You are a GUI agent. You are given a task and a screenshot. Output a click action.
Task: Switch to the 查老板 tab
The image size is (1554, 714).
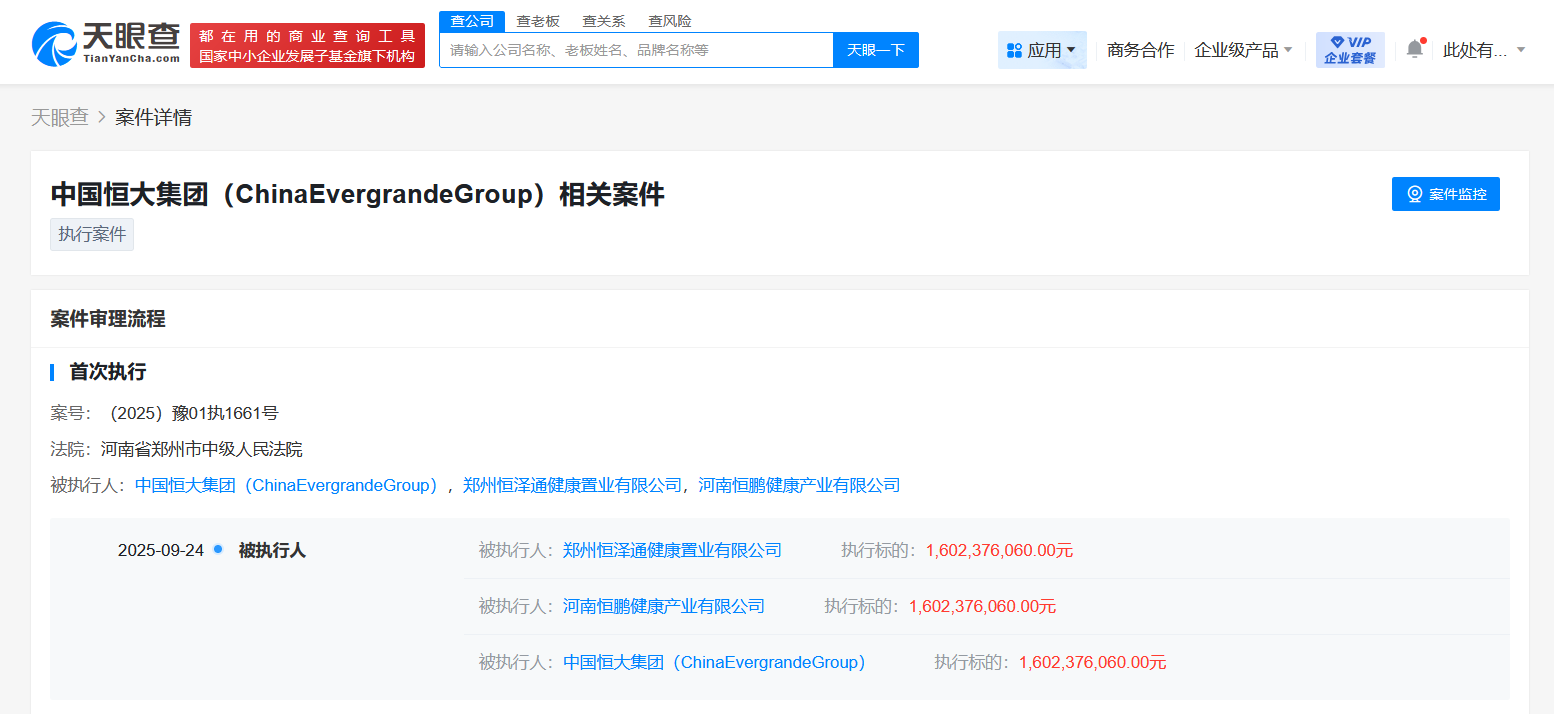(x=538, y=21)
